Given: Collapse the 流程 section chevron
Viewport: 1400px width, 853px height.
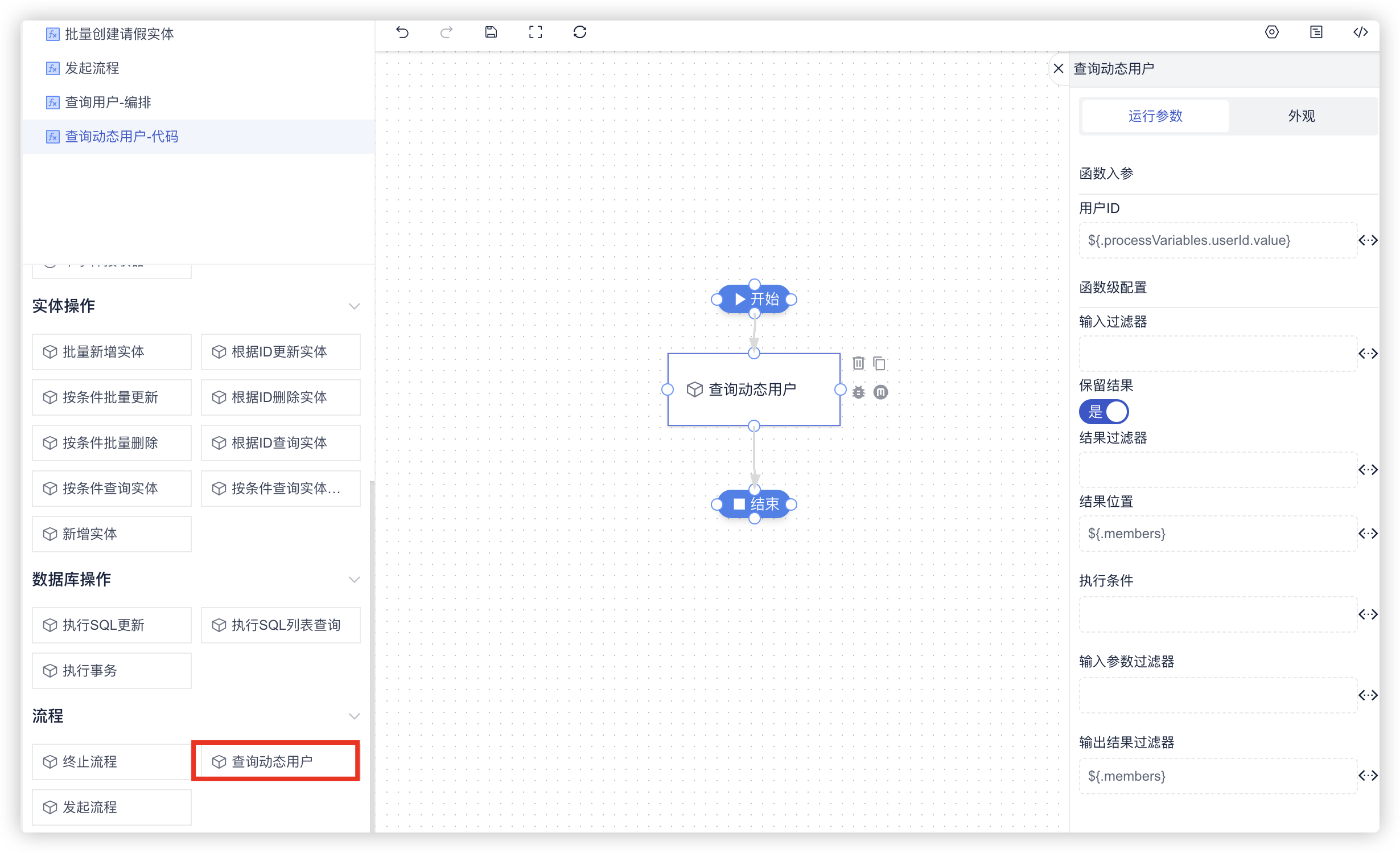Looking at the screenshot, I should pos(354,716).
